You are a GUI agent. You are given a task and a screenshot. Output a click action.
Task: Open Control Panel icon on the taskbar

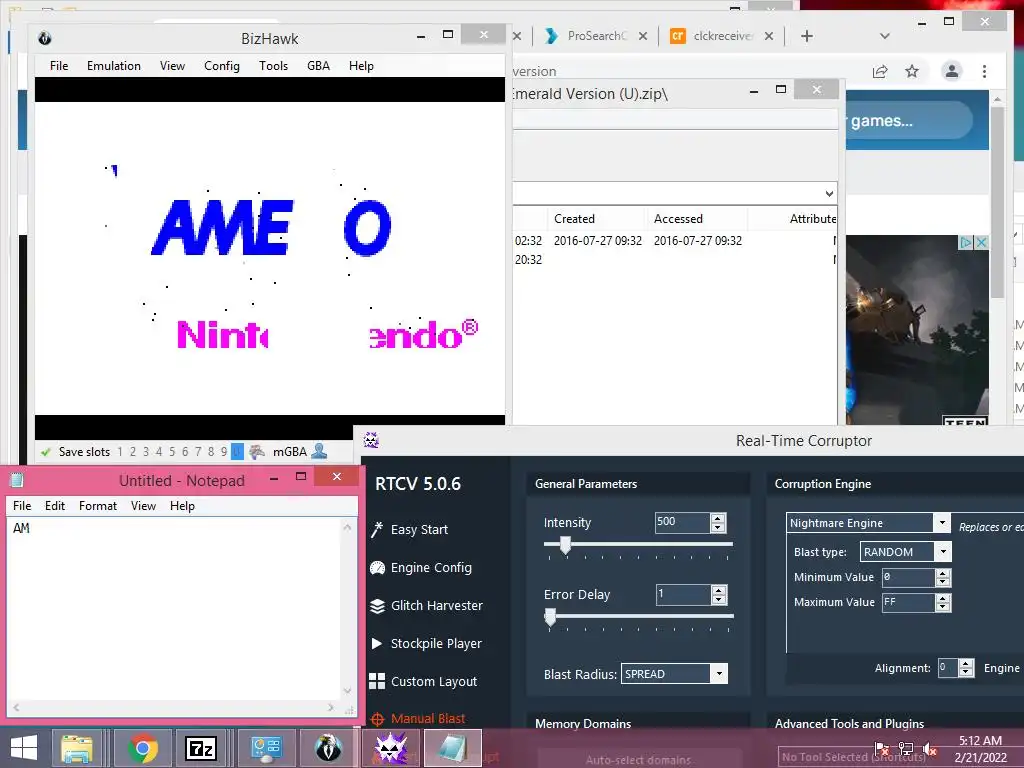tap(266, 748)
